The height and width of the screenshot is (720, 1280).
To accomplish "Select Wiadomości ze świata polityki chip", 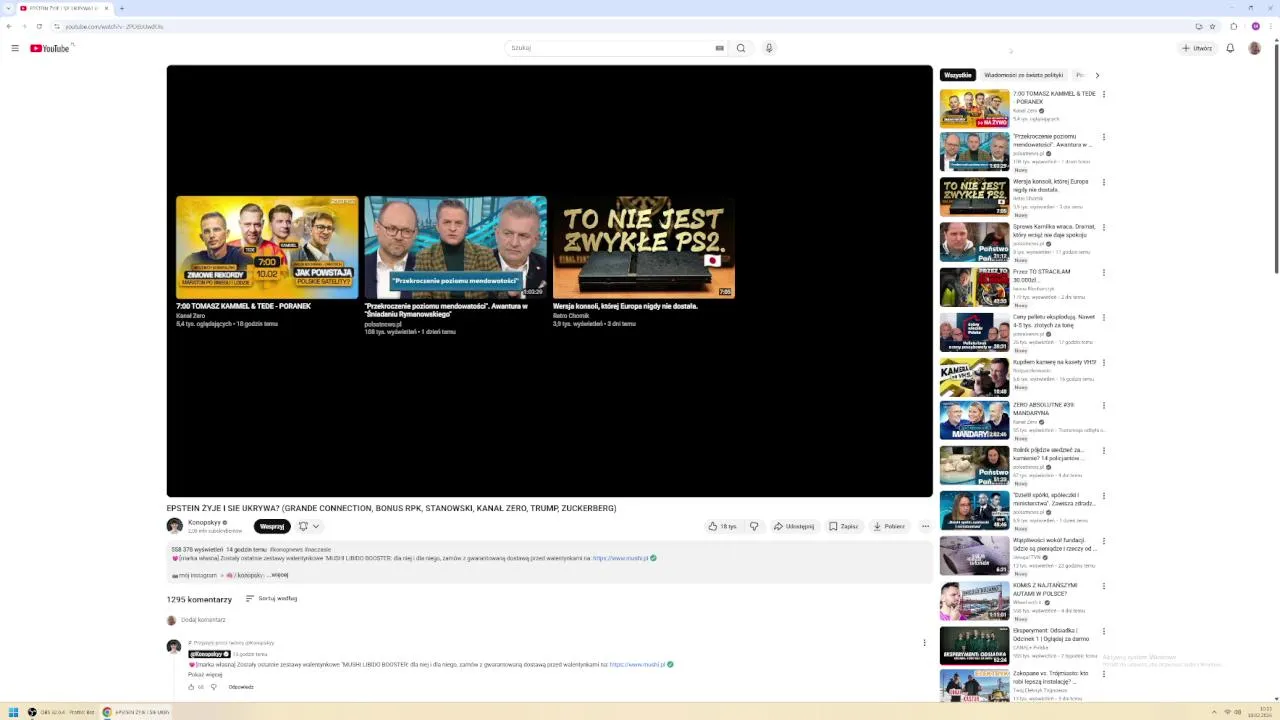I will point(1023,75).
